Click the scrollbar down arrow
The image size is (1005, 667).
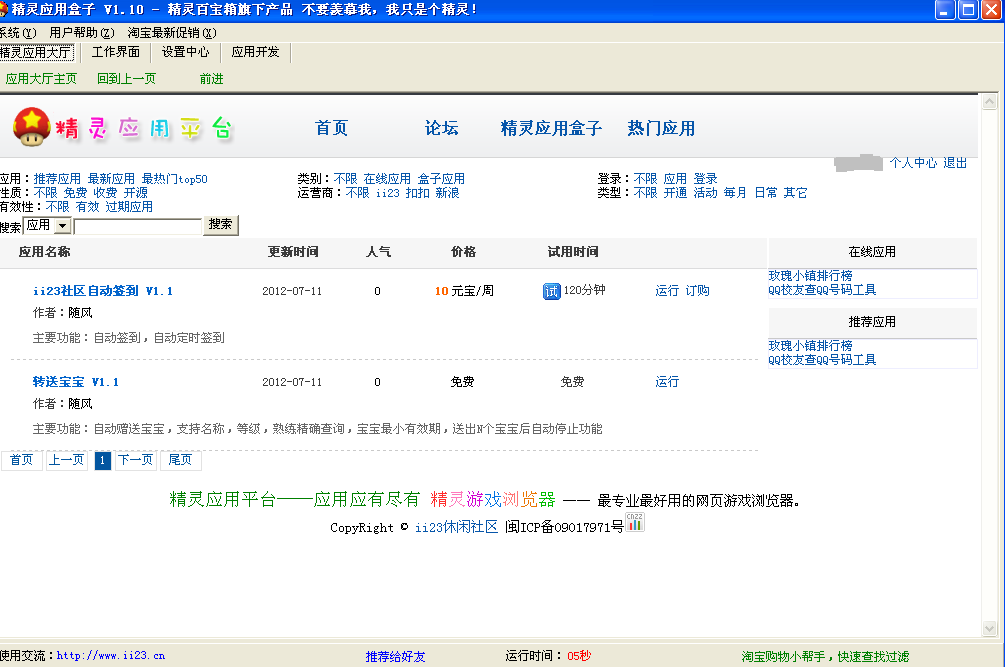990,629
